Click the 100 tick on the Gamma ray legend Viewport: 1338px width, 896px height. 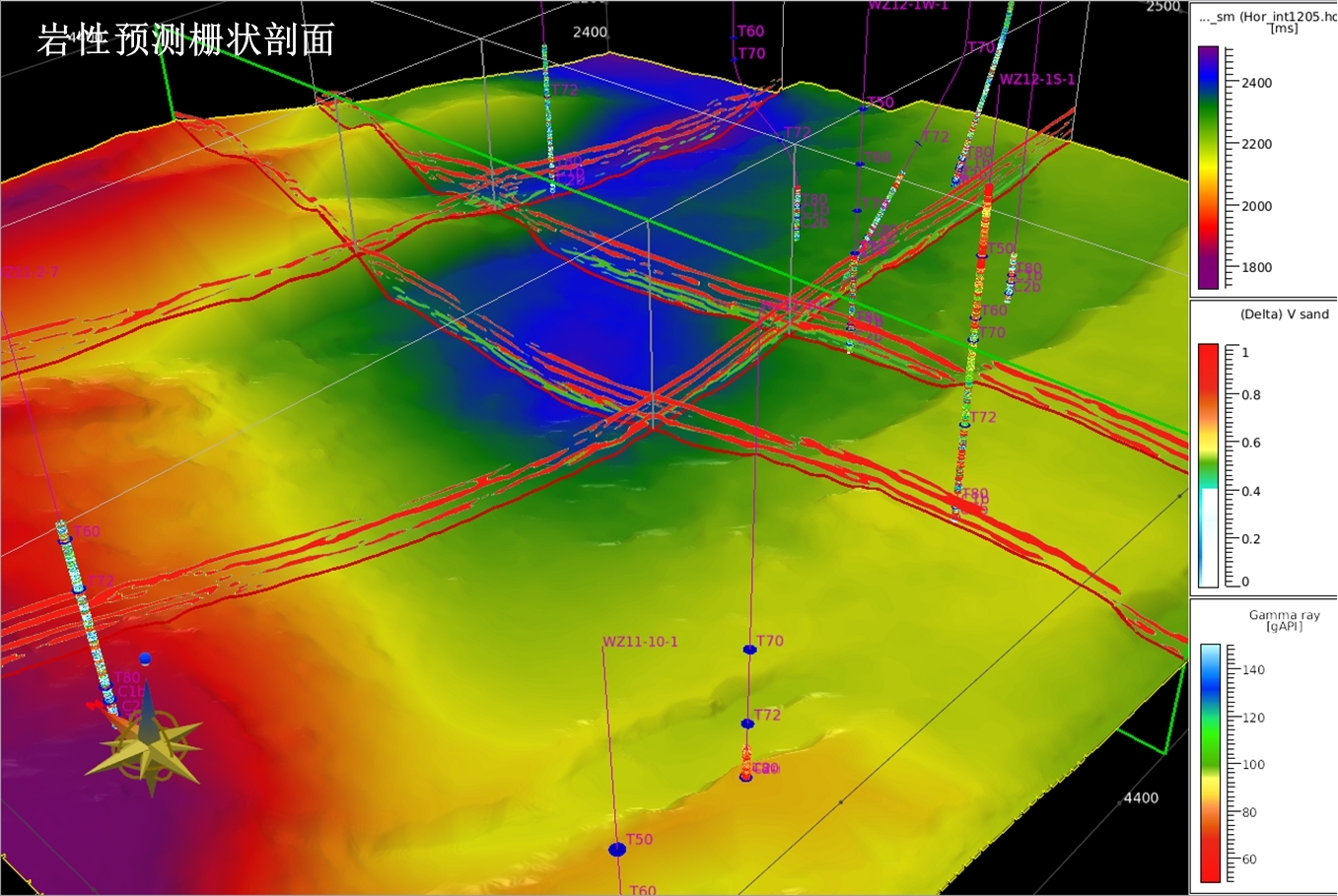[1253, 765]
